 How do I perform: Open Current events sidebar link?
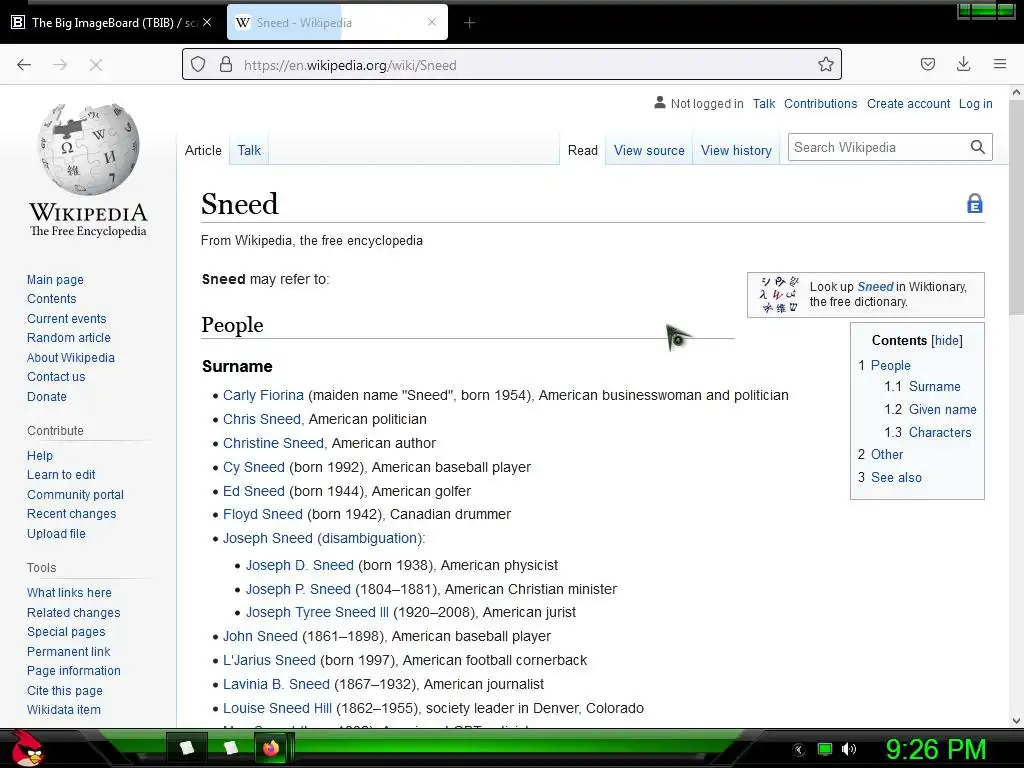(x=67, y=319)
